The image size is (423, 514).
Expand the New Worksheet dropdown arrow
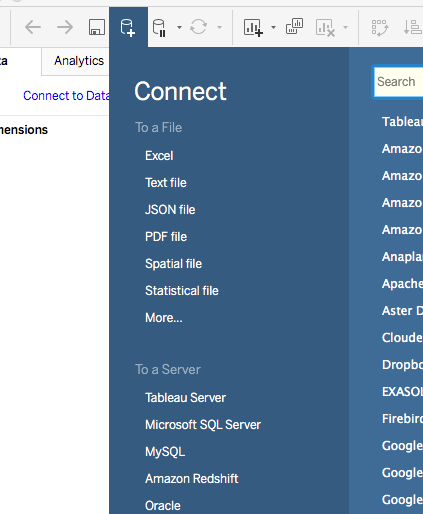[273, 27]
